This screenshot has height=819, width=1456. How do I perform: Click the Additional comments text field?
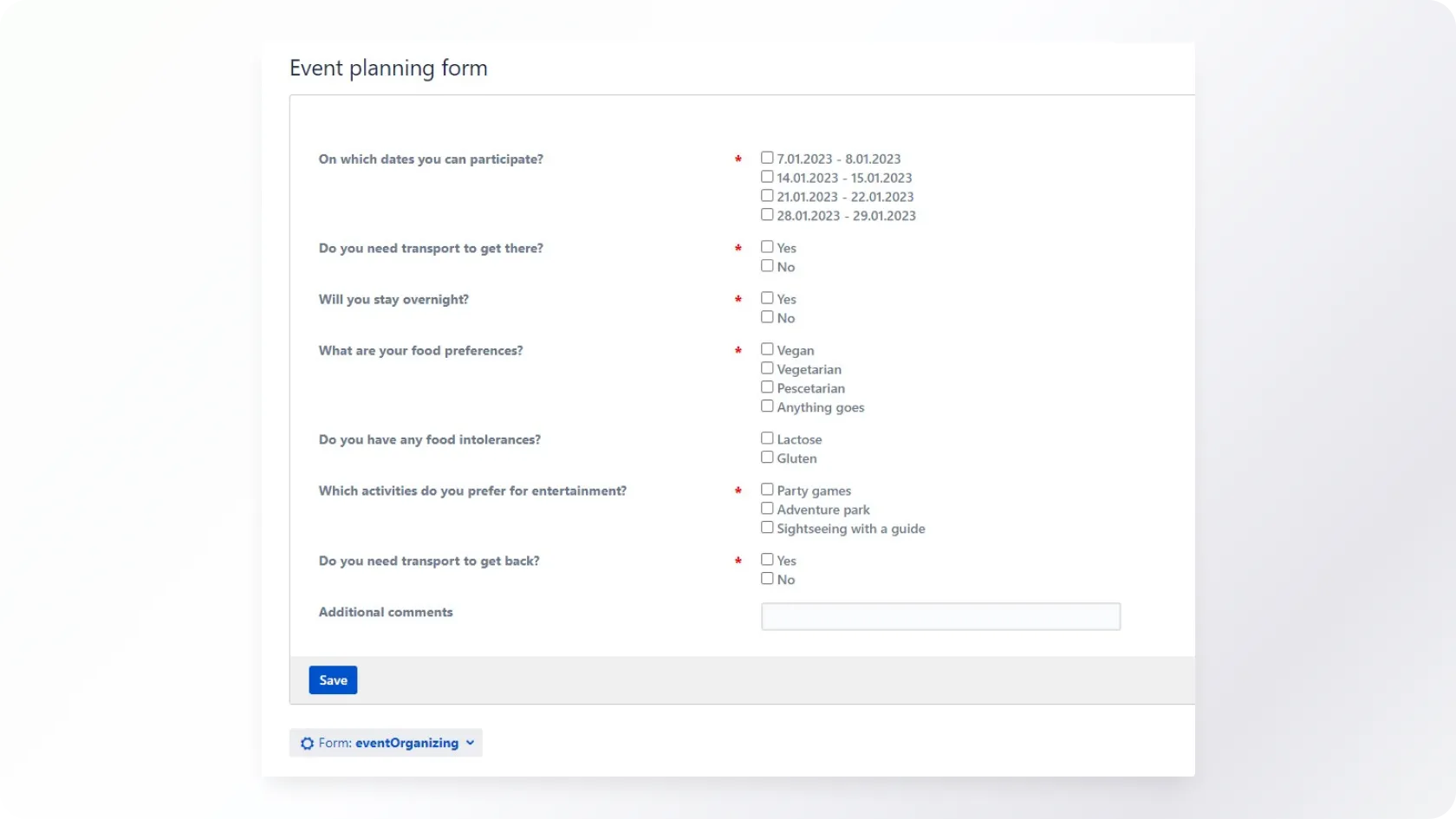coord(940,616)
